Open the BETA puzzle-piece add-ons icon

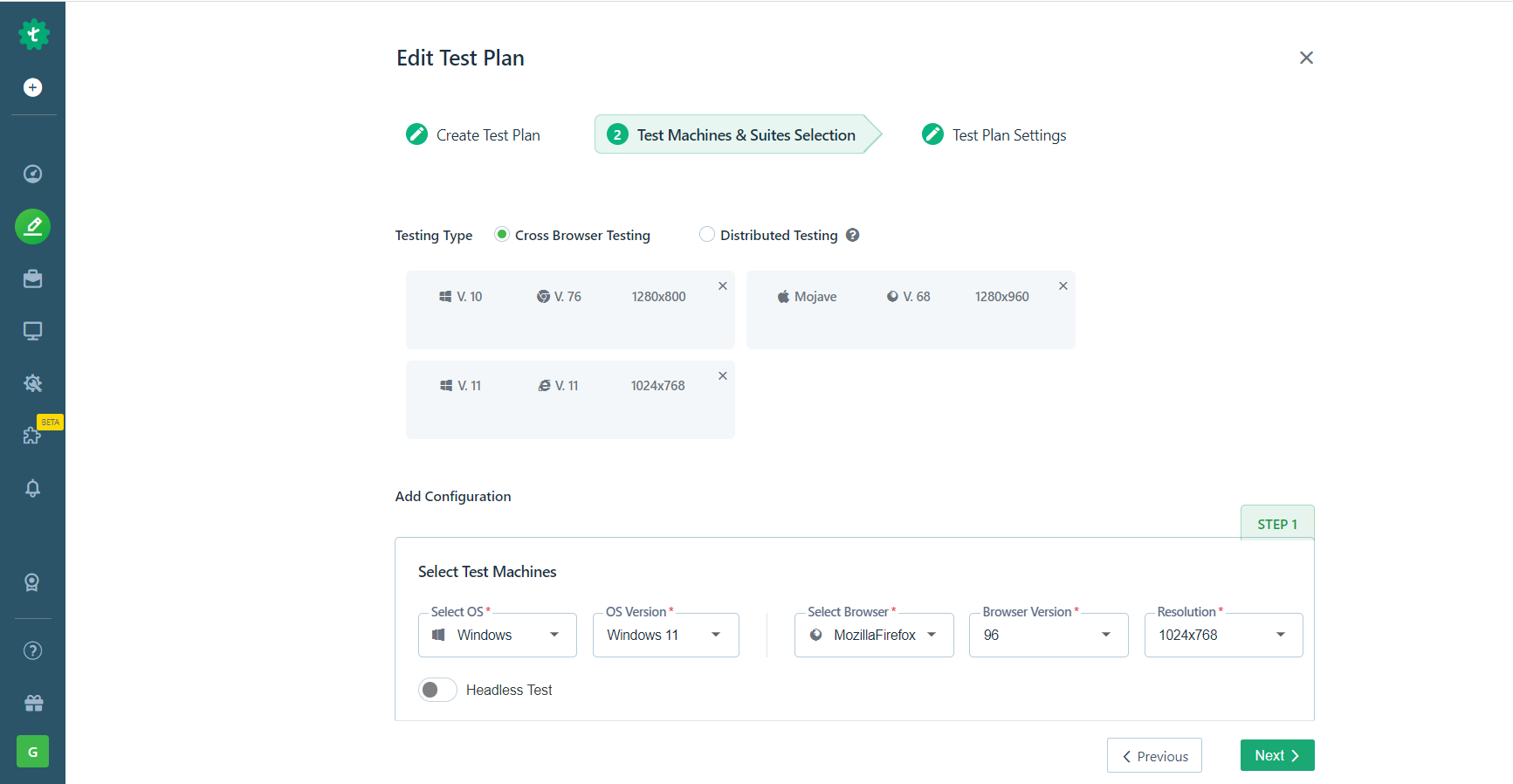(32, 435)
